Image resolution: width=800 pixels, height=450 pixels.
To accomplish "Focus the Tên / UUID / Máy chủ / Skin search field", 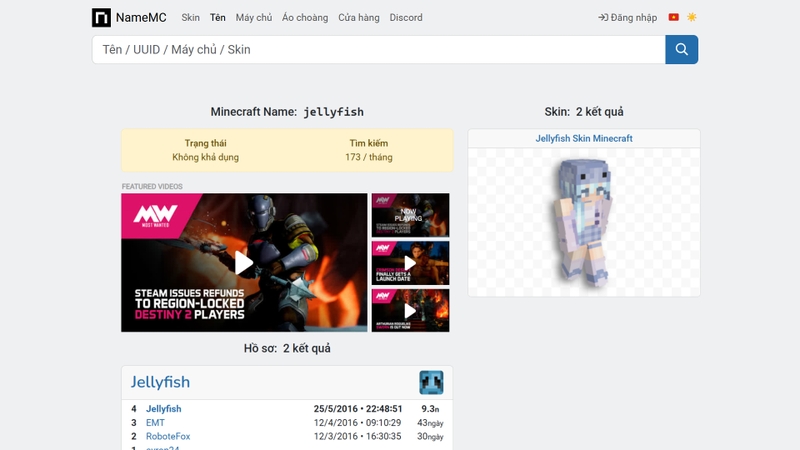I will [x=379, y=49].
